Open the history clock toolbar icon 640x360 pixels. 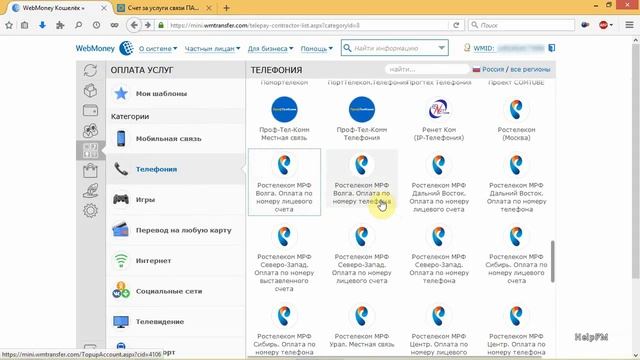tap(96, 25)
